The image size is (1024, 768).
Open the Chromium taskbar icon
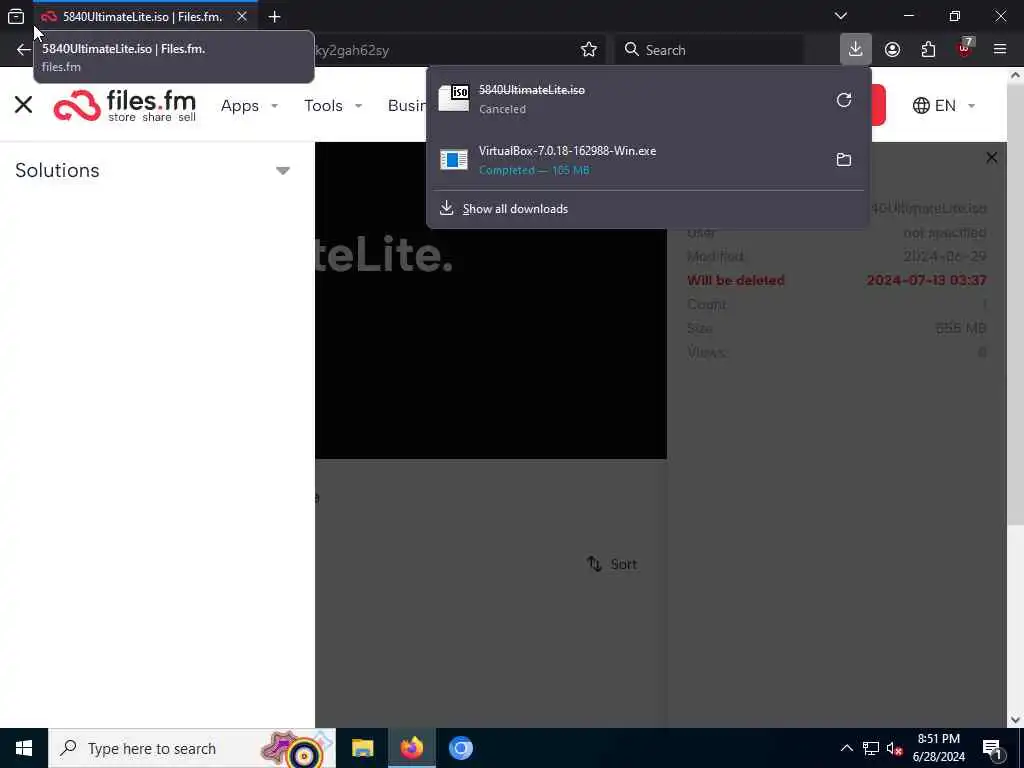click(x=461, y=748)
